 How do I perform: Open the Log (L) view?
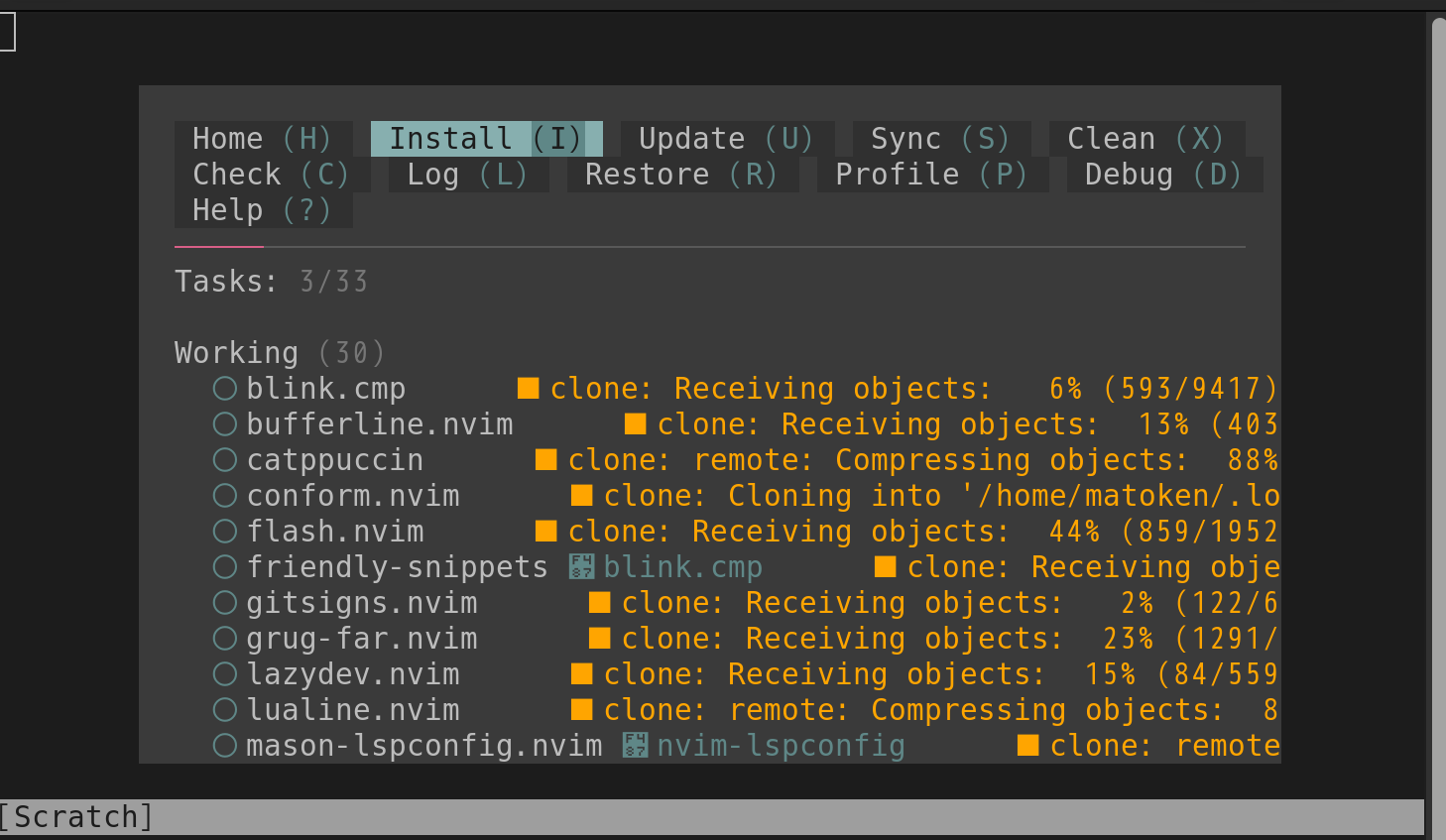coord(467,175)
